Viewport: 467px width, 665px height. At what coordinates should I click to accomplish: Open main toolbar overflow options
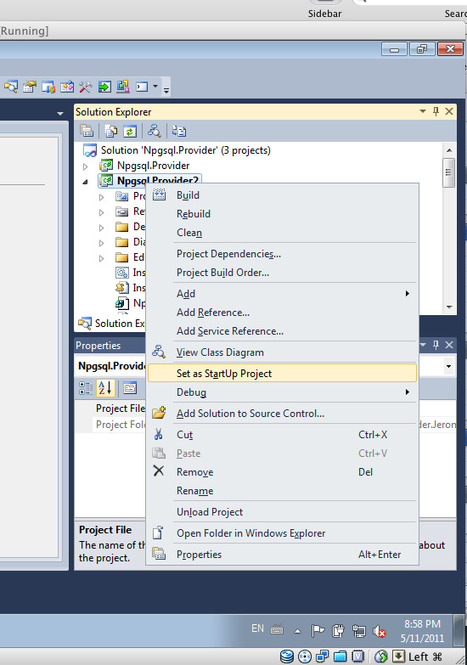click(166, 89)
